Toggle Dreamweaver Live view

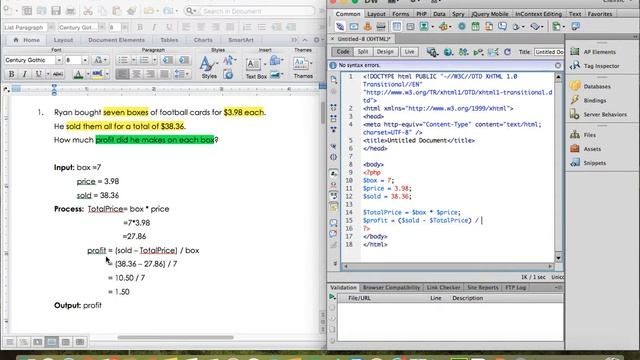pos(409,52)
